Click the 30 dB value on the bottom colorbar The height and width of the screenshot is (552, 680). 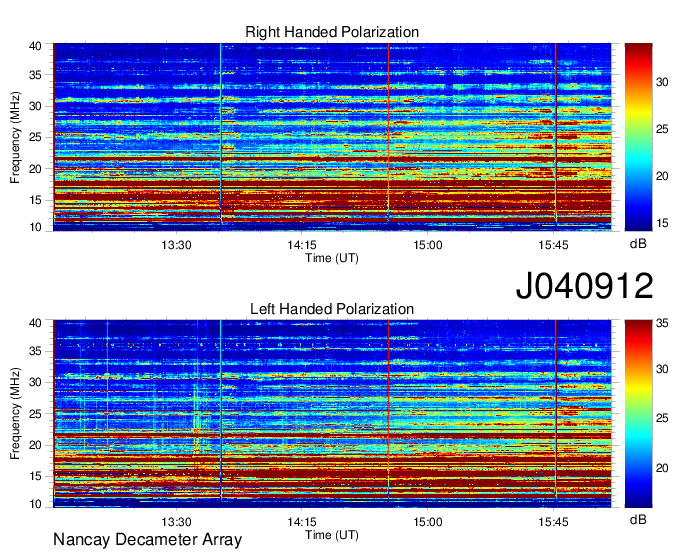(x=662, y=369)
